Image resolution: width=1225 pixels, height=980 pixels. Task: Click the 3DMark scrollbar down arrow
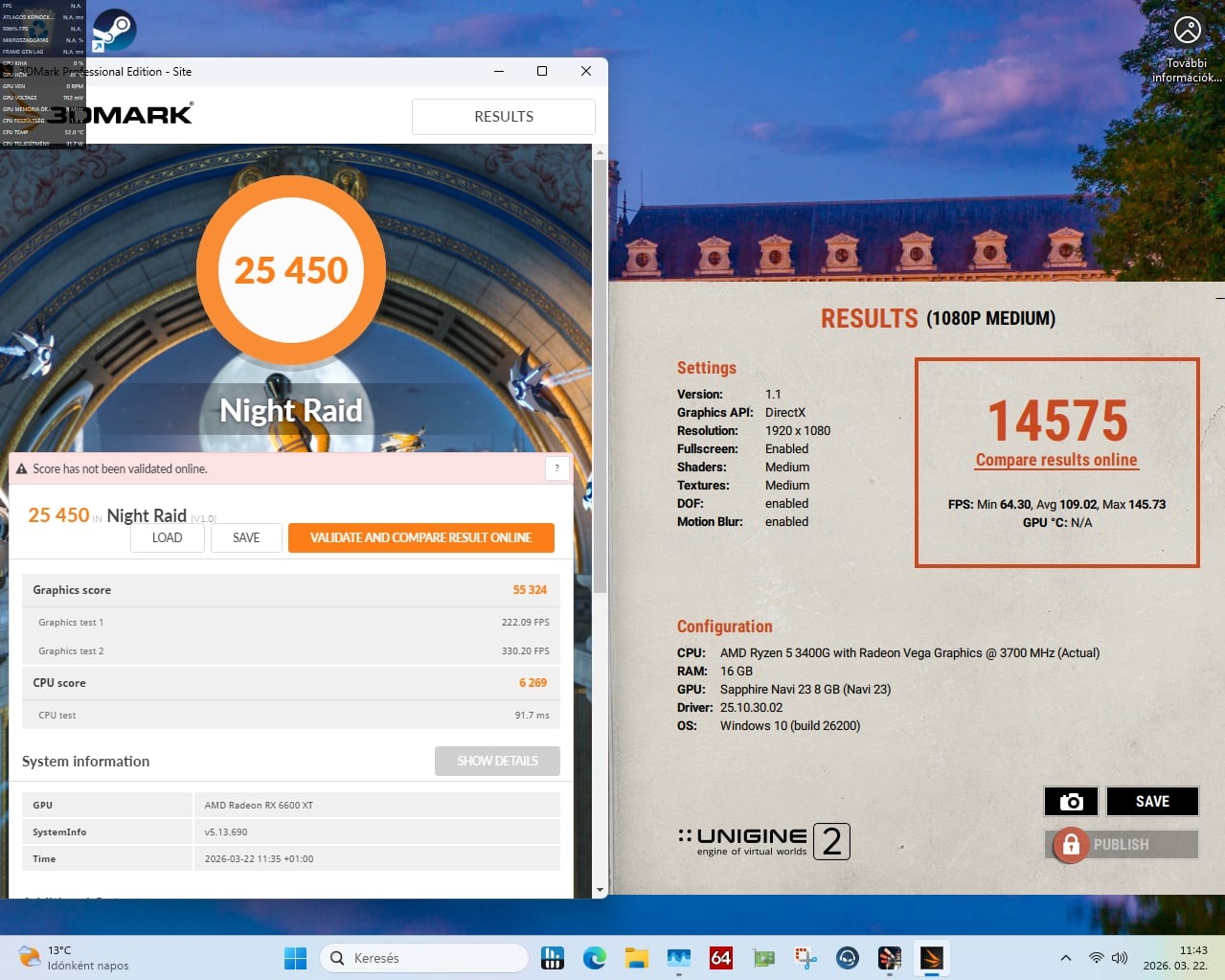pyautogui.click(x=600, y=890)
